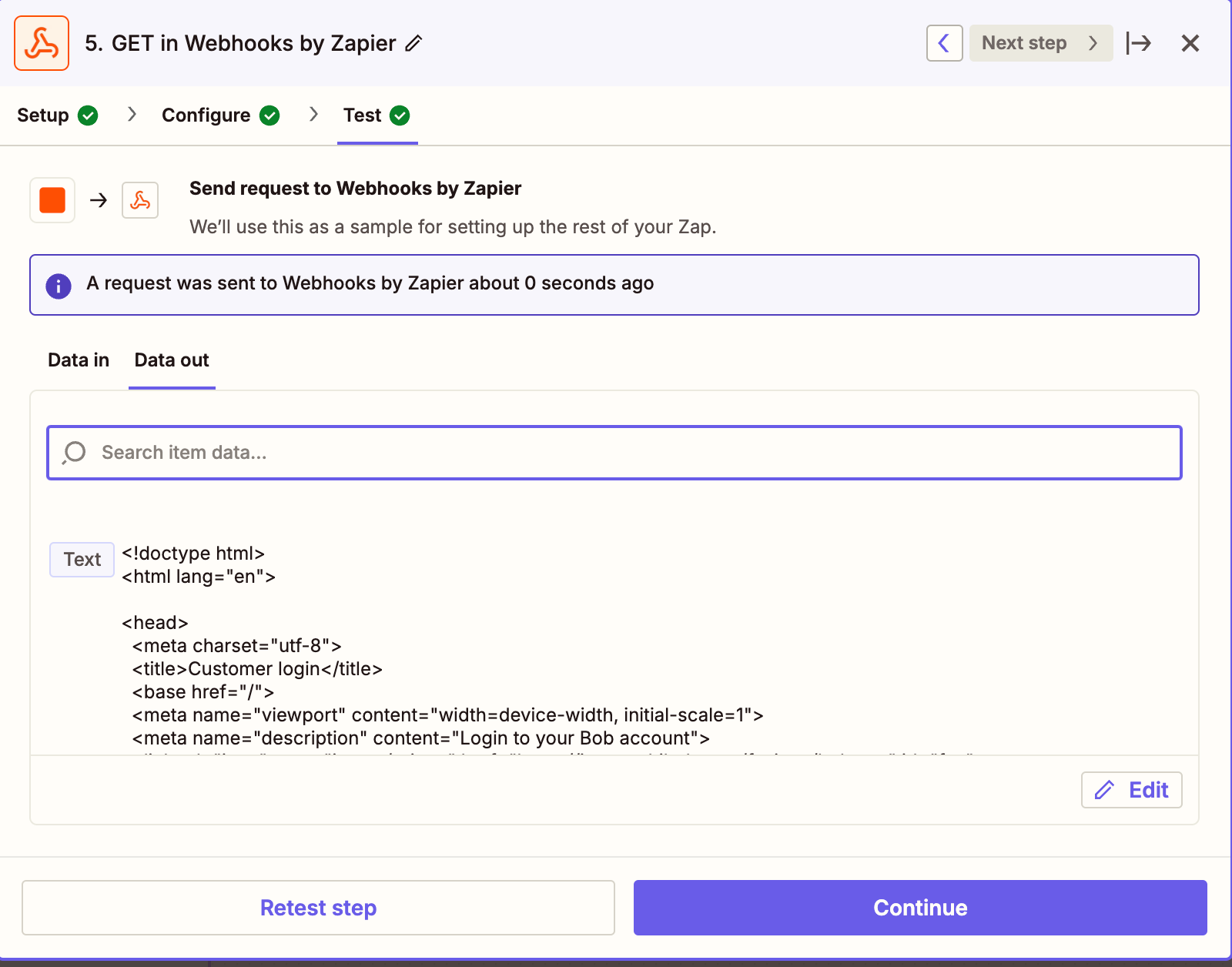Click the chevron between Configure and Test
The image size is (1232, 967).
(313, 115)
